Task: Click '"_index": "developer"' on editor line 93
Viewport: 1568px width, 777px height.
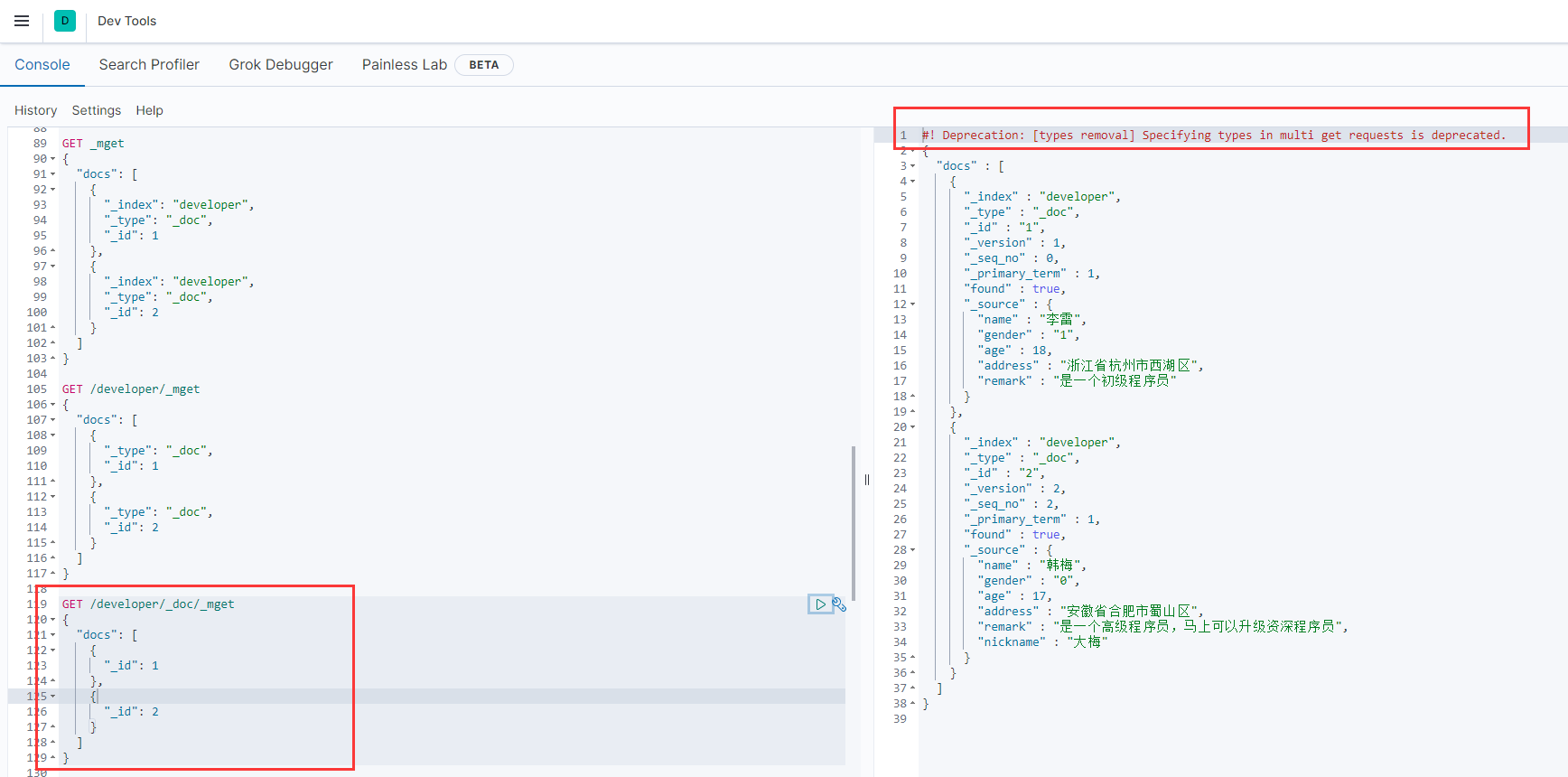Action: [180, 205]
